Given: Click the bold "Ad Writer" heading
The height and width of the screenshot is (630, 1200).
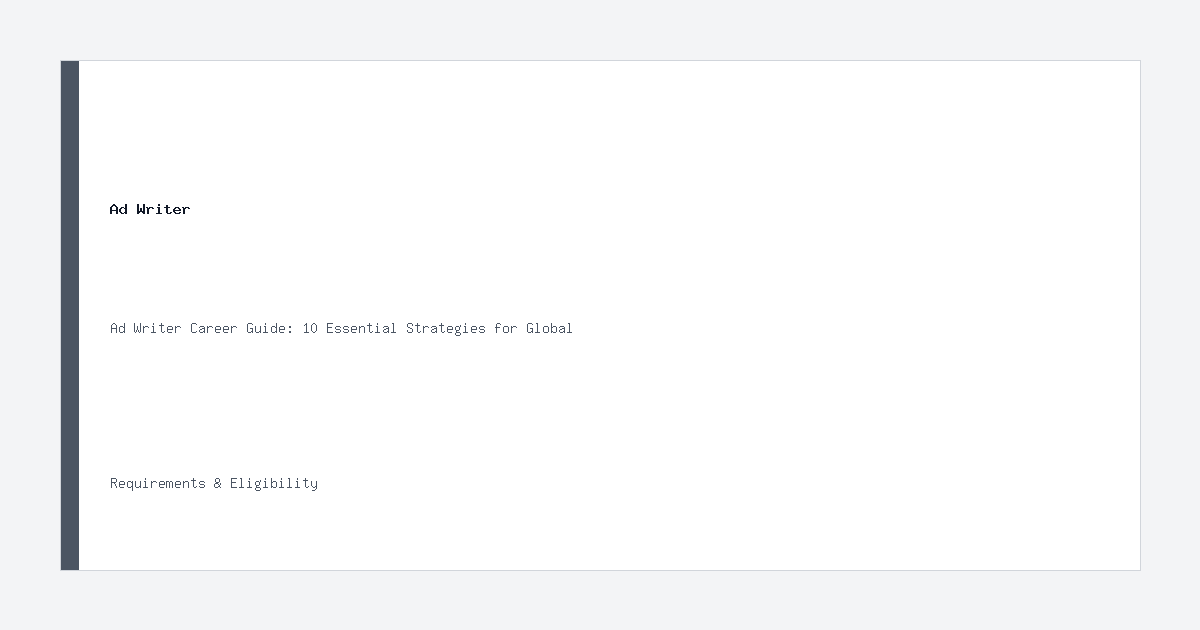Looking at the screenshot, I should [150, 209].
